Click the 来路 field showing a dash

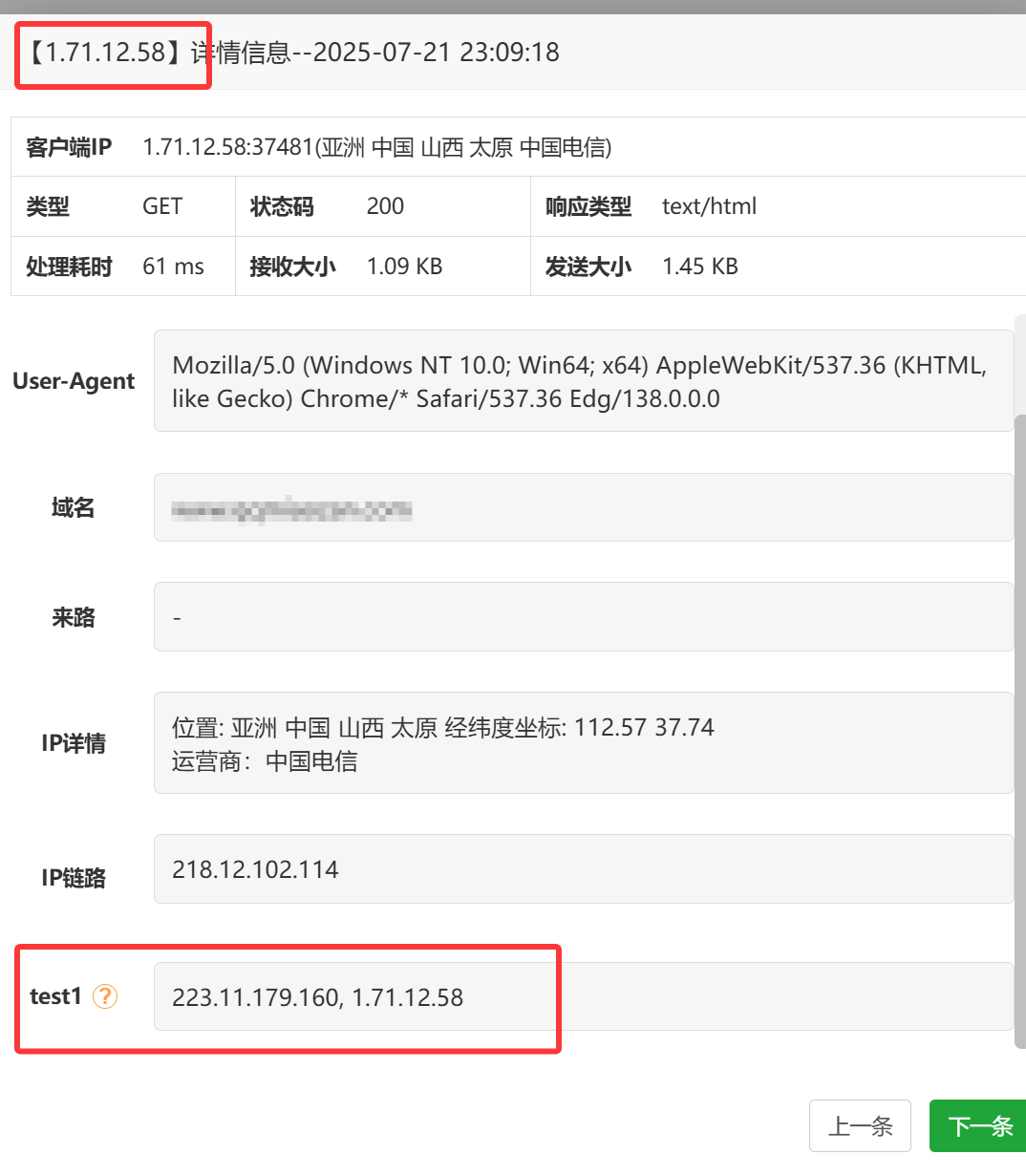coord(584,617)
